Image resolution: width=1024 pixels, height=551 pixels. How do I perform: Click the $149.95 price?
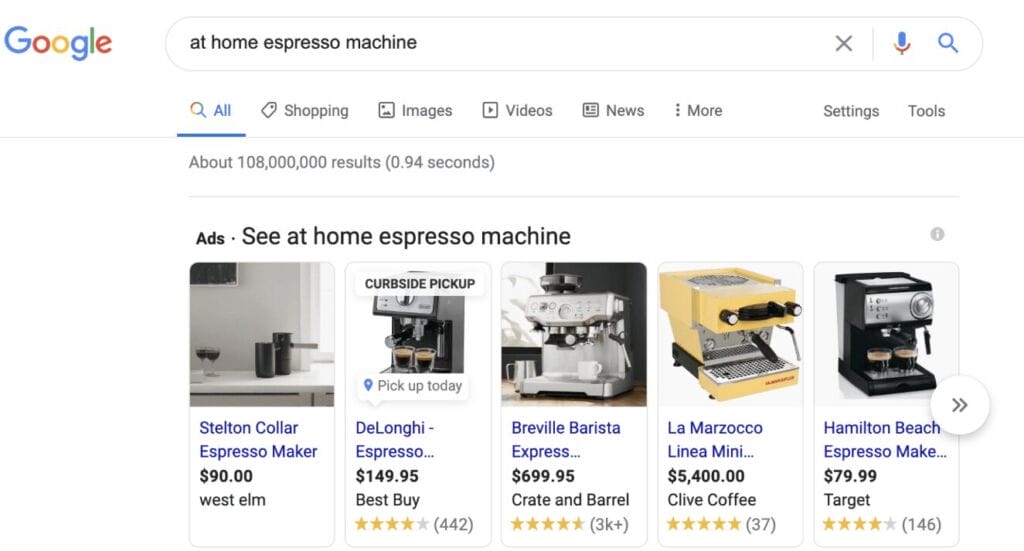coord(387,476)
